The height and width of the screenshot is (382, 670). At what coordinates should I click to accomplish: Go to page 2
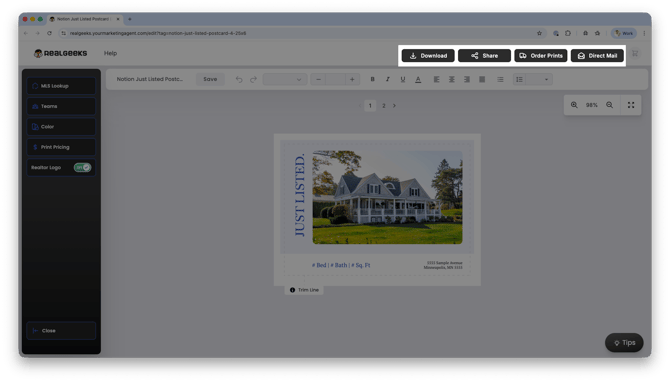coord(384,106)
